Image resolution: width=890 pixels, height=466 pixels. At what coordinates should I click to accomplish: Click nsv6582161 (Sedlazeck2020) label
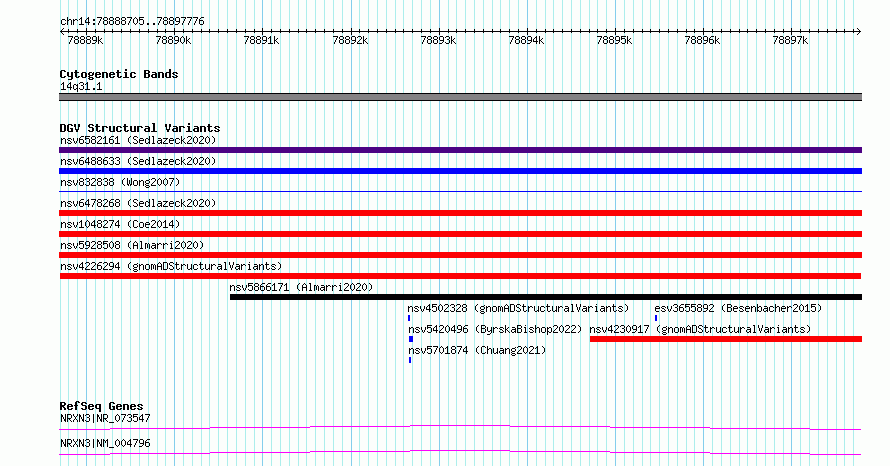point(138,140)
